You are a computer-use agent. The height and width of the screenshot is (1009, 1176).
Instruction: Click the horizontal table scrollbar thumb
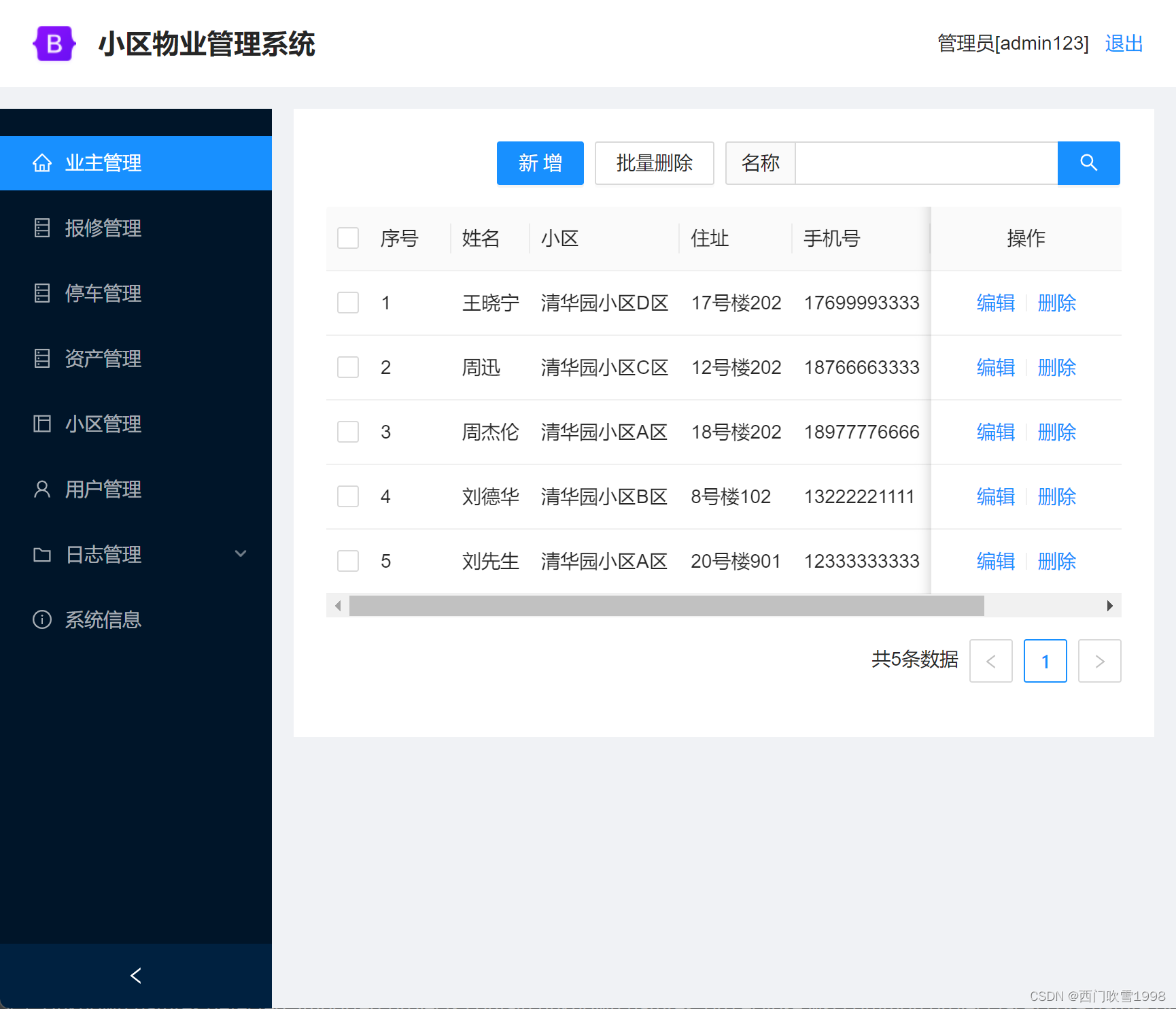point(667,606)
